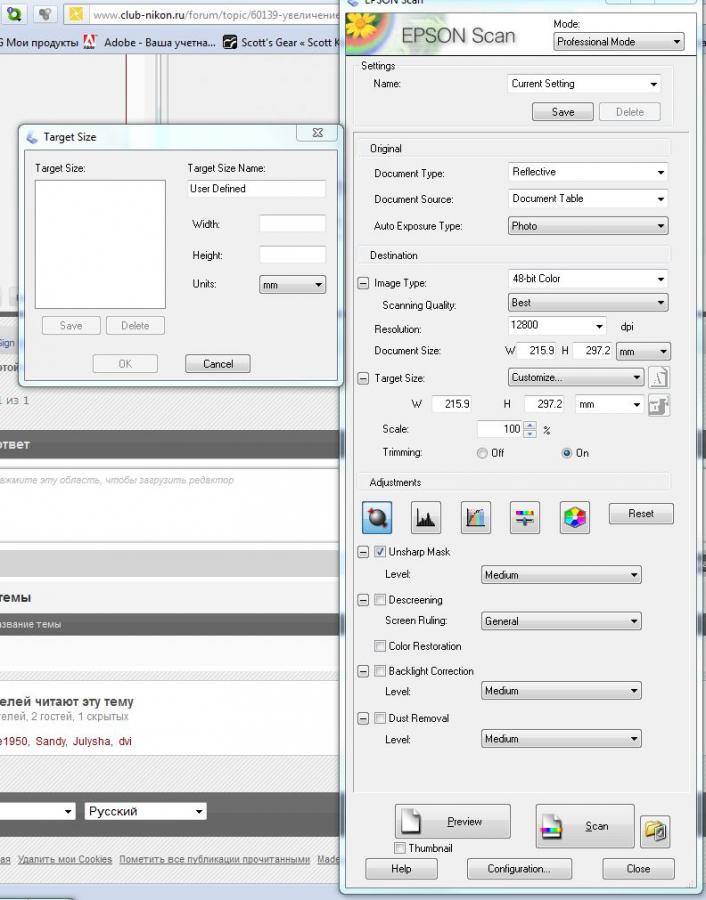
Task: Save the current EPSON Scan setting
Action: (x=563, y=112)
